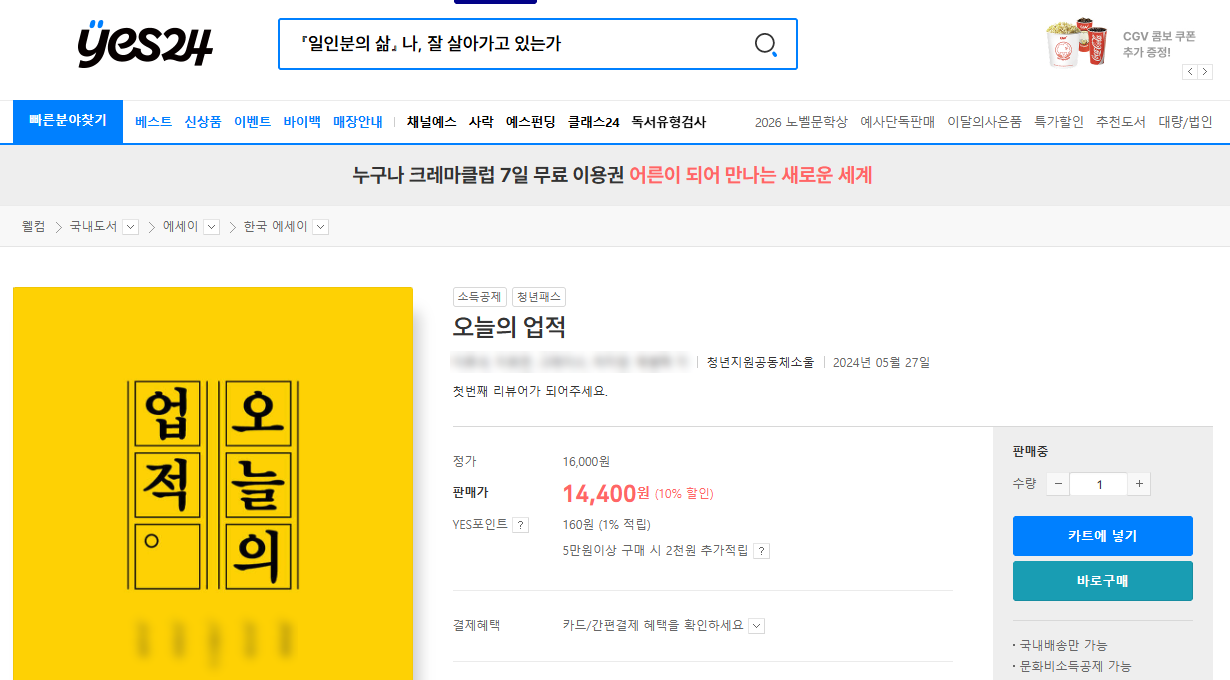This screenshot has height=680, width=1230.
Task: Click the 바로구매 button
Action: point(1102,581)
